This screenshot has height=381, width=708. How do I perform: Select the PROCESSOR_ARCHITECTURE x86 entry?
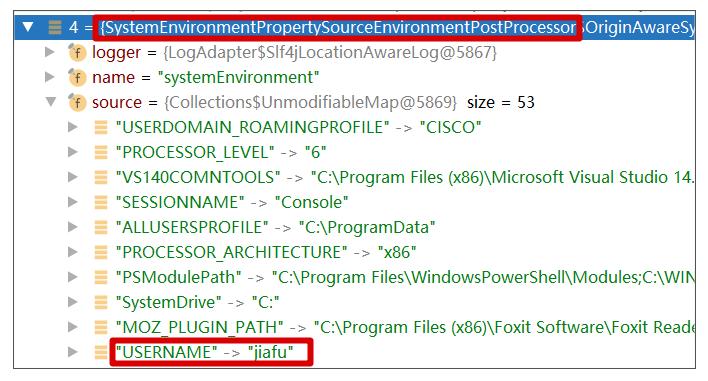pyautogui.click(x=266, y=252)
